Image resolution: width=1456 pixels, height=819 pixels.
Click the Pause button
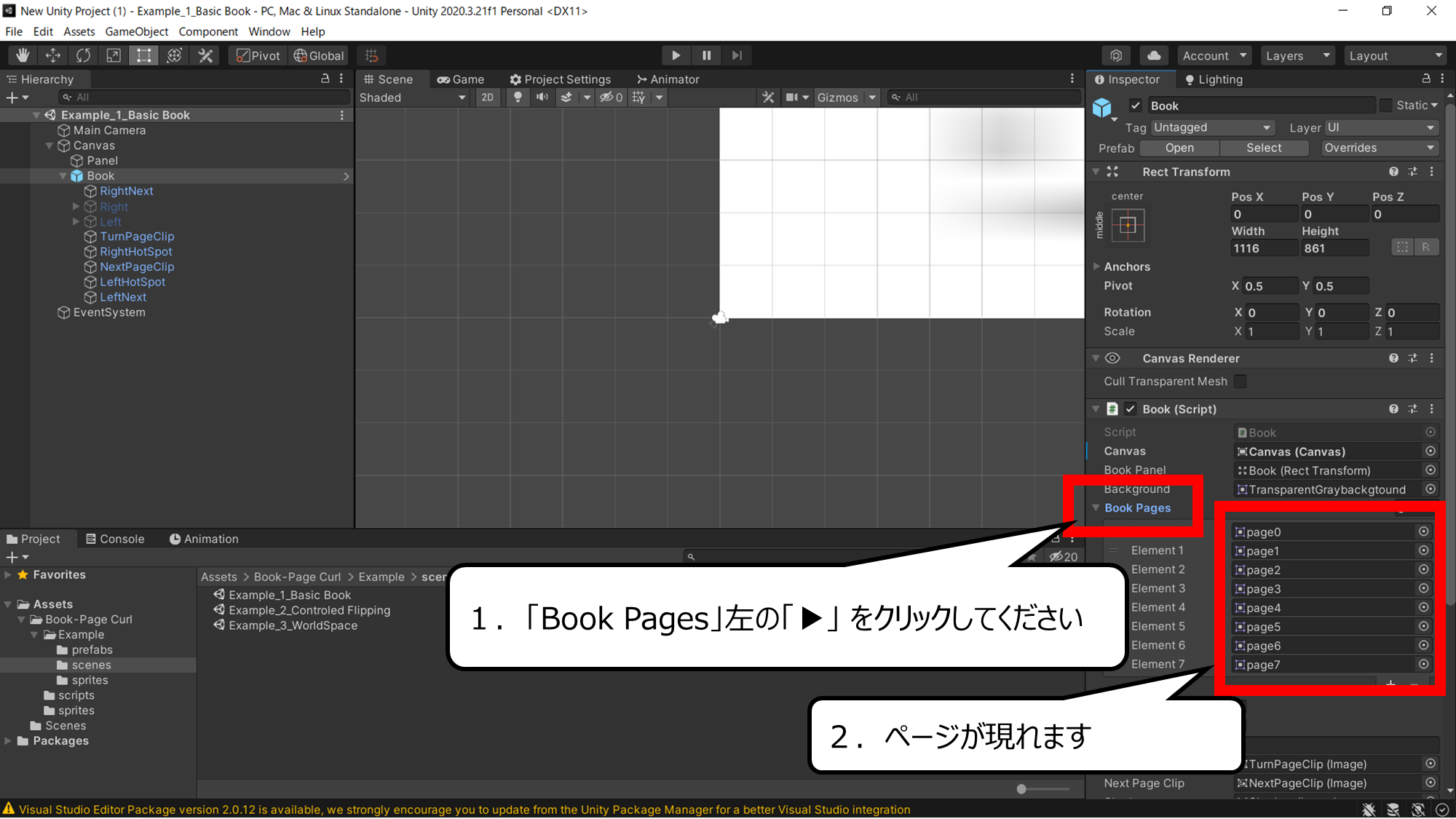point(706,55)
